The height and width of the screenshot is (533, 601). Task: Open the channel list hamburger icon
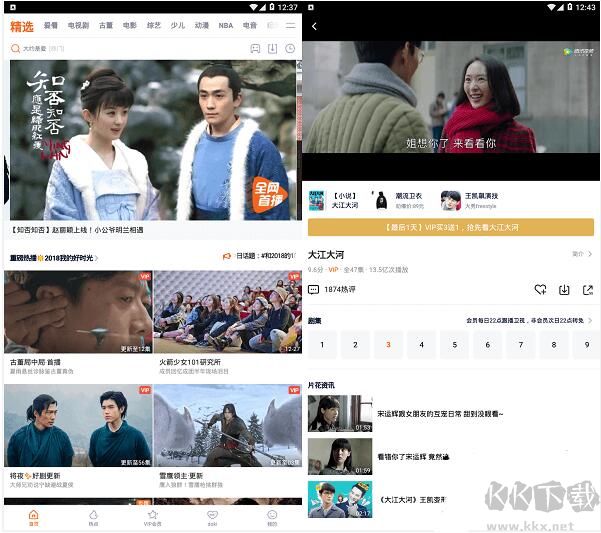[x=291, y=26]
